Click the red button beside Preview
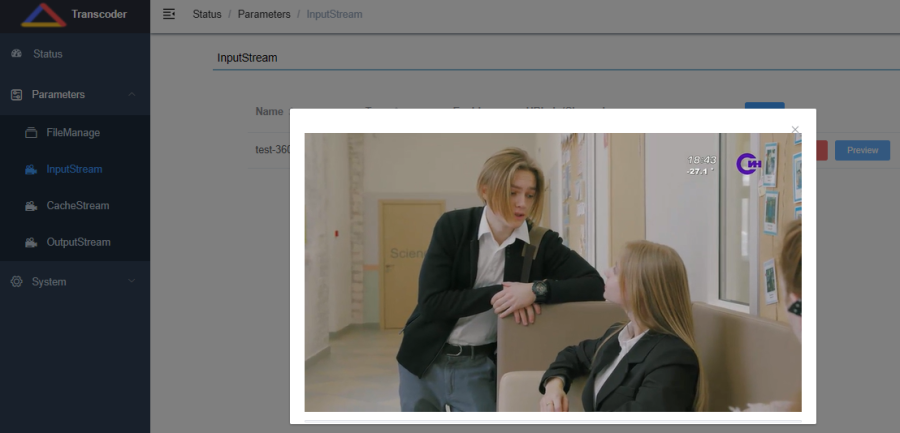The image size is (900, 433). click(822, 150)
